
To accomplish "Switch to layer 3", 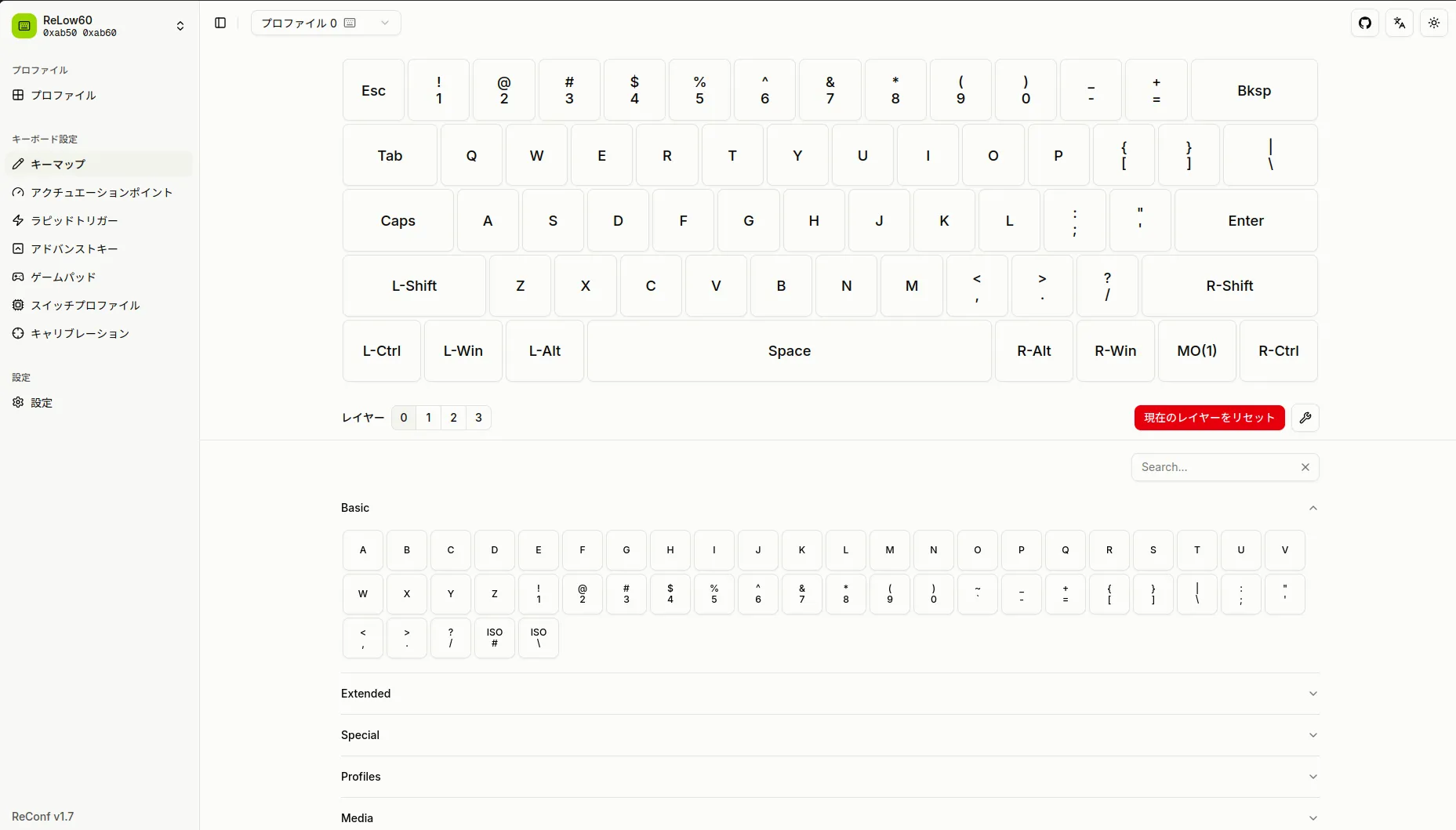I will [479, 418].
